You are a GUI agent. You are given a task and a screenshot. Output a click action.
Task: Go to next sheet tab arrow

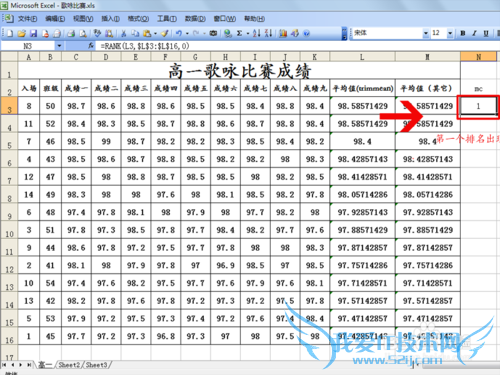tap(21, 365)
